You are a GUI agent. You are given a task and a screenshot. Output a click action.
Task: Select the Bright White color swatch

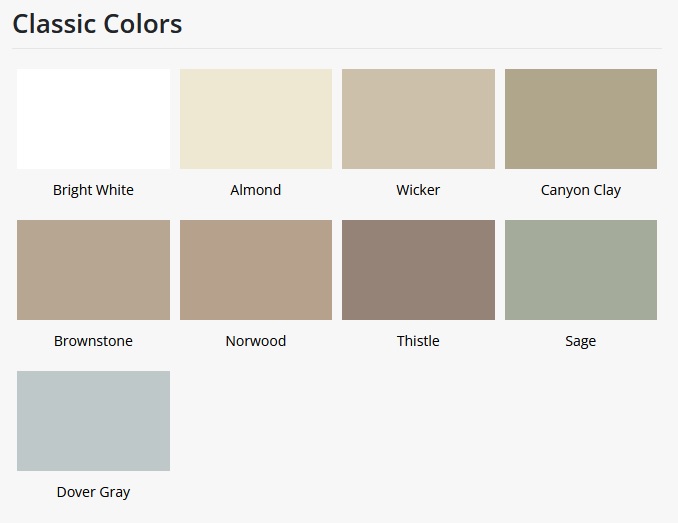click(x=93, y=119)
